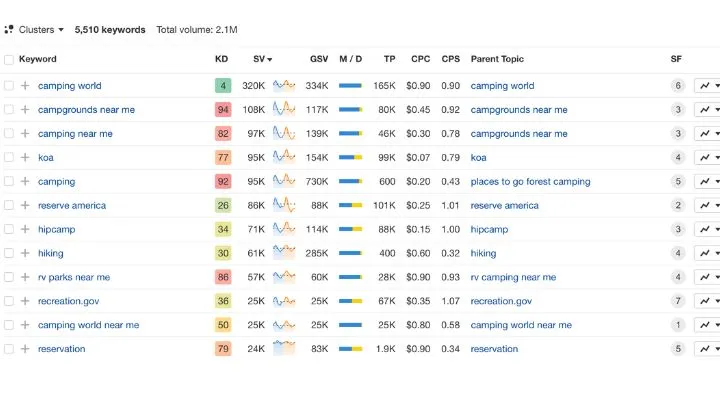Click the CPS column header
This screenshot has height=400, width=720.
click(x=450, y=59)
